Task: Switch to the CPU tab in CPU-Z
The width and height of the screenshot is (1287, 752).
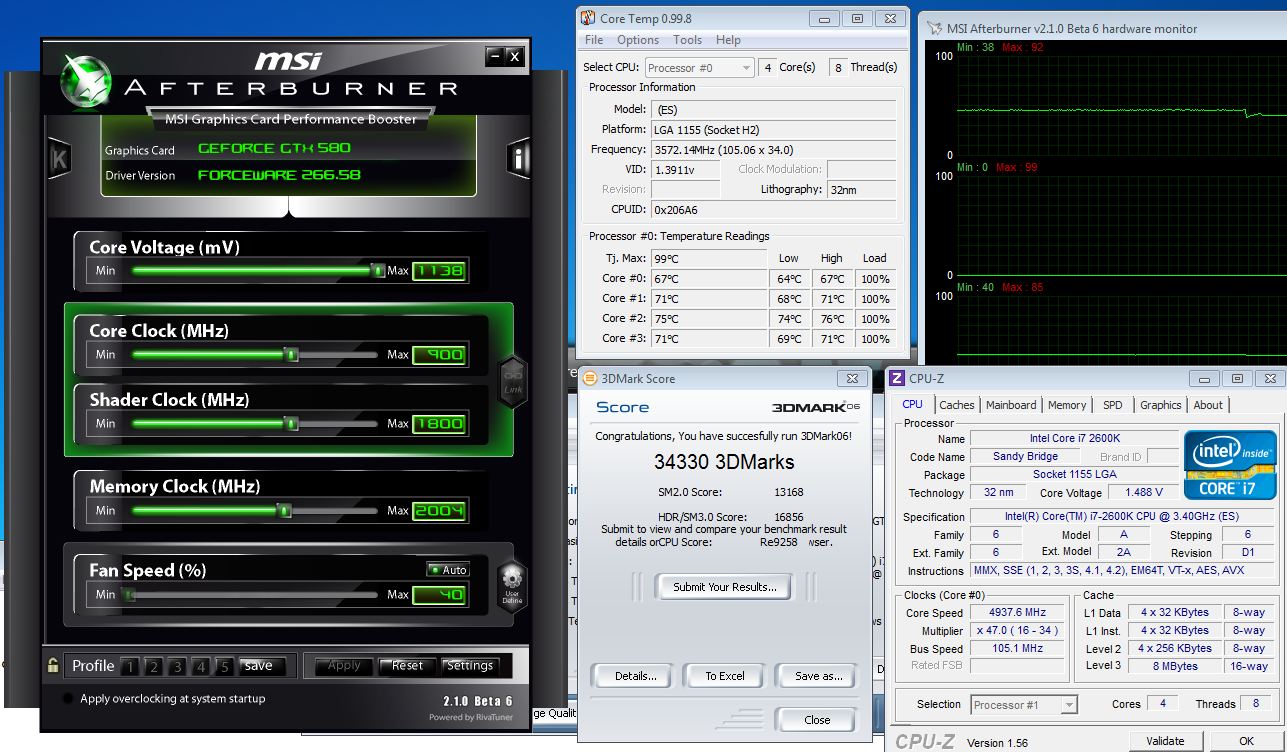Action: tap(912, 404)
